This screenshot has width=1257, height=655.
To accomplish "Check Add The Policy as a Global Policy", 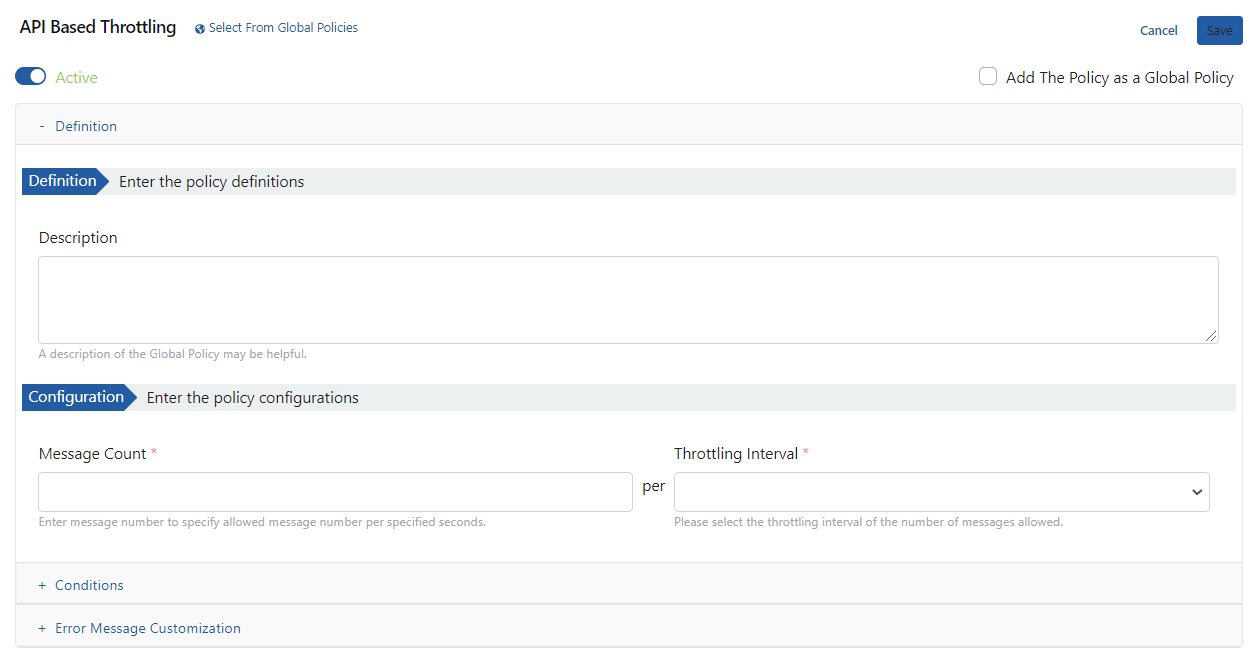I will (988, 77).
